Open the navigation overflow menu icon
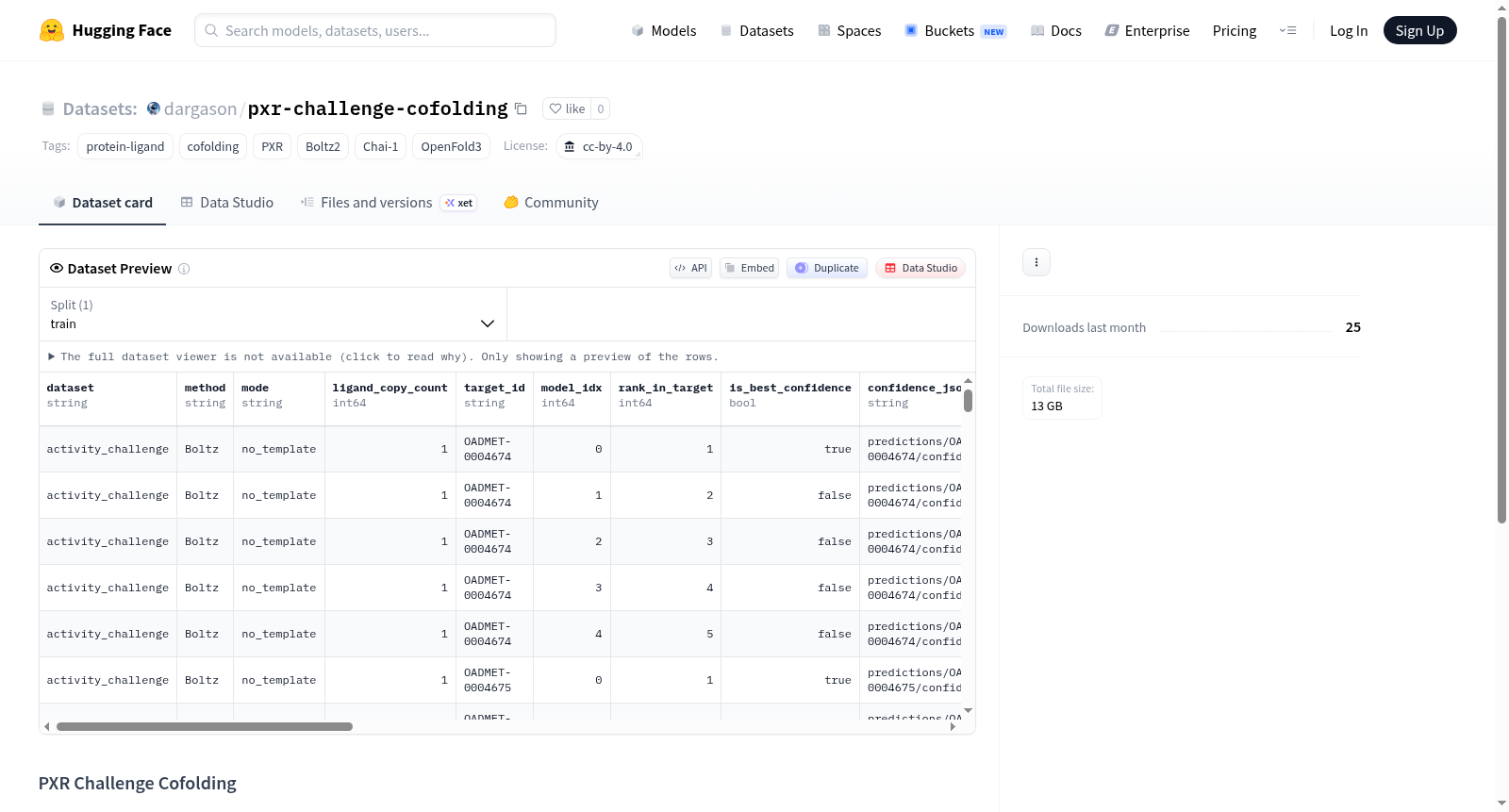The image size is (1509, 812). 1287,30
